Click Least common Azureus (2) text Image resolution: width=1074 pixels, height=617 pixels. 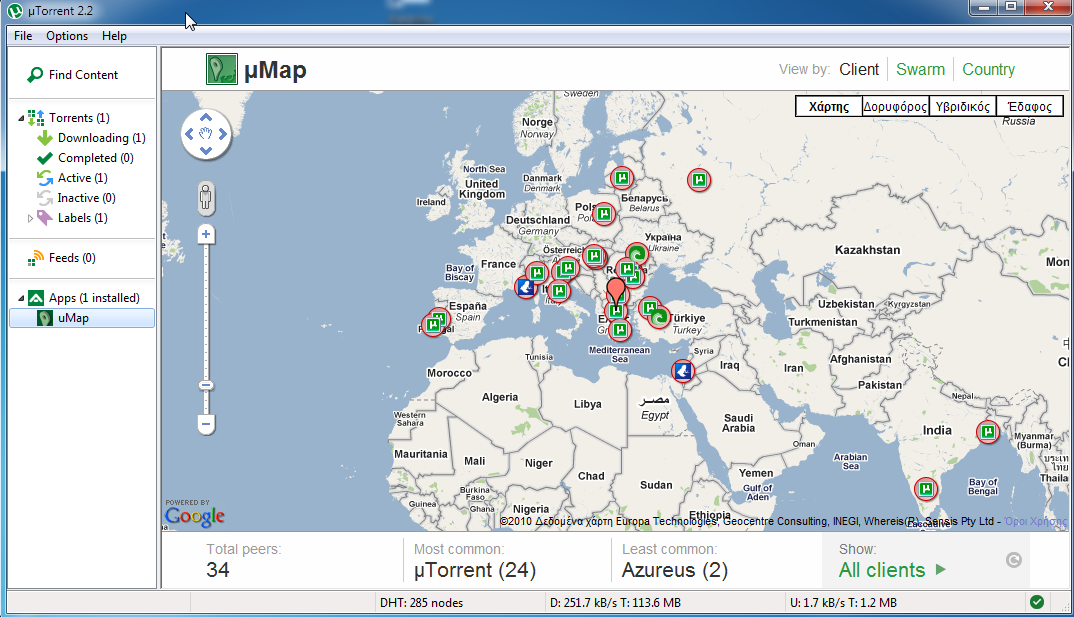pyautogui.click(x=675, y=570)
